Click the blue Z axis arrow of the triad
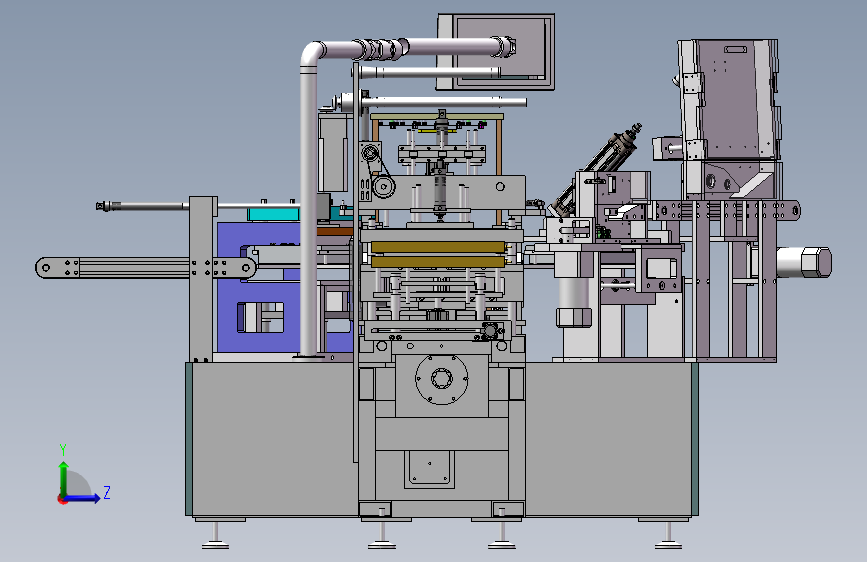The width and height of the screenshot is (867, 562). [83, 498]
